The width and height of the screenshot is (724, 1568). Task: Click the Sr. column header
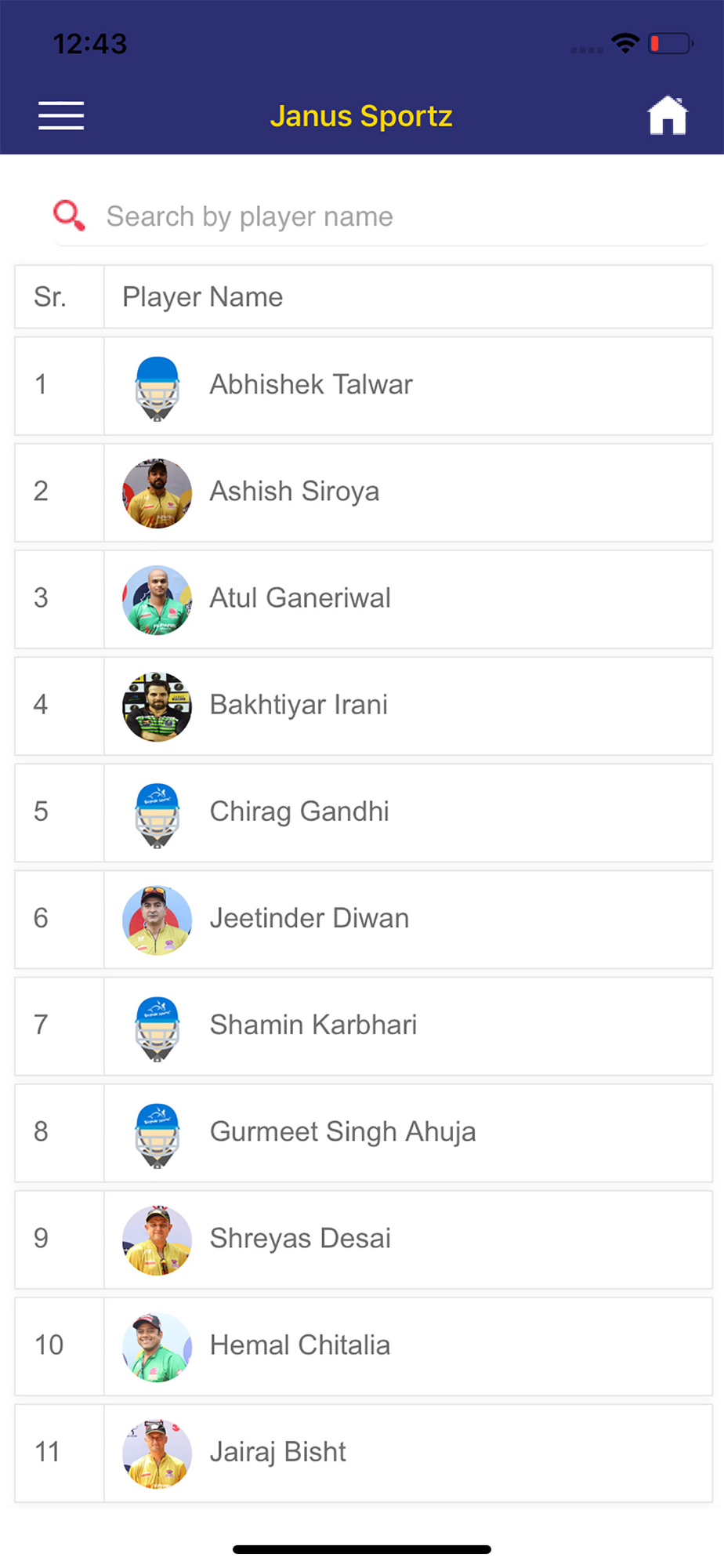[x=50, y=297]
